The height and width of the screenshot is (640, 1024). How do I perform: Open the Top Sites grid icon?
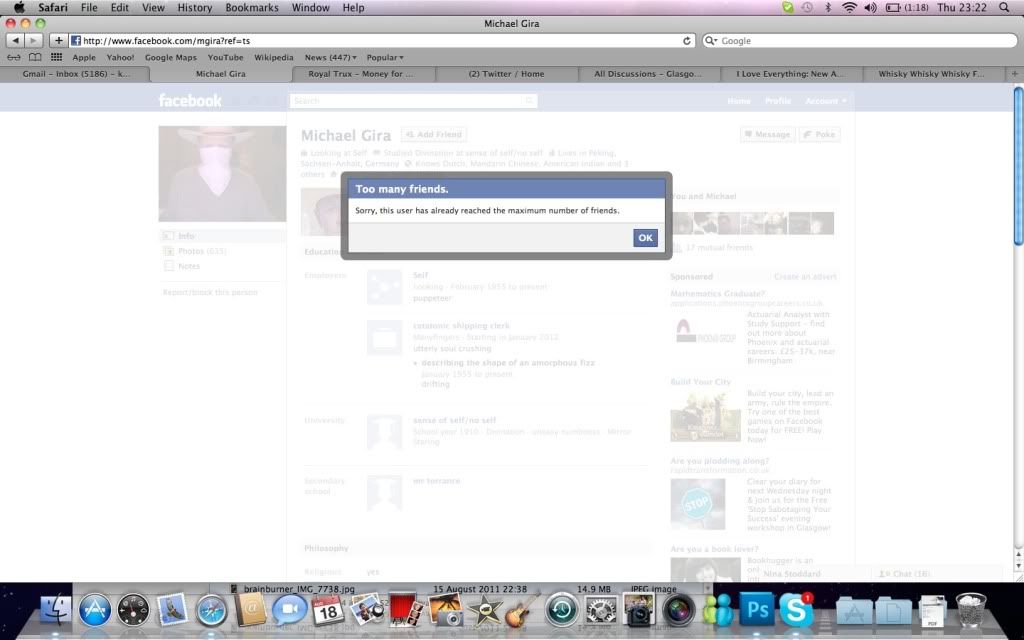click(x=56, y=58)
